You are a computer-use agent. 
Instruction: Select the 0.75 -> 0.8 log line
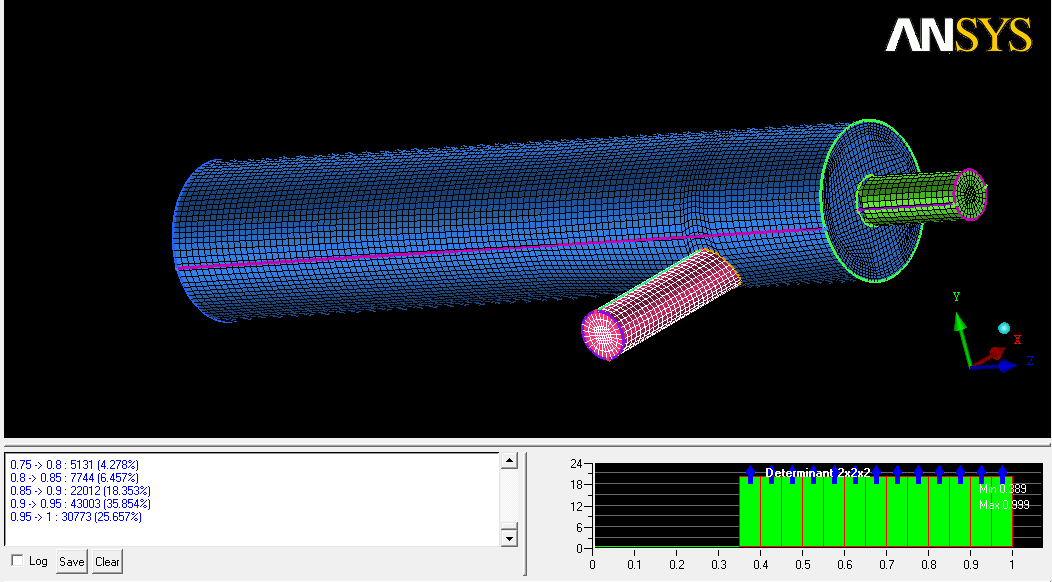pos(74,465)
